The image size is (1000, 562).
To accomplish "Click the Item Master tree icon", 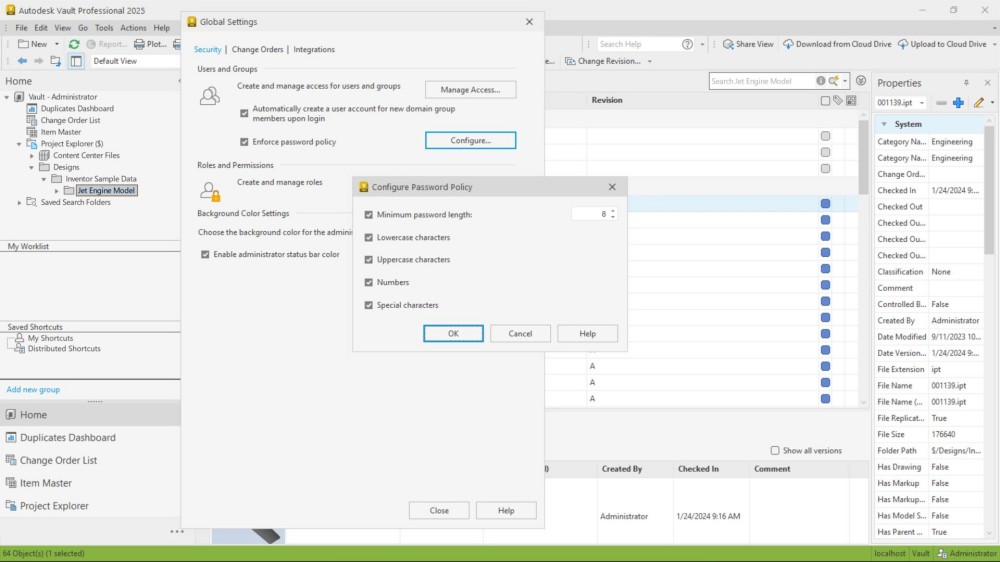I will 31,132.
